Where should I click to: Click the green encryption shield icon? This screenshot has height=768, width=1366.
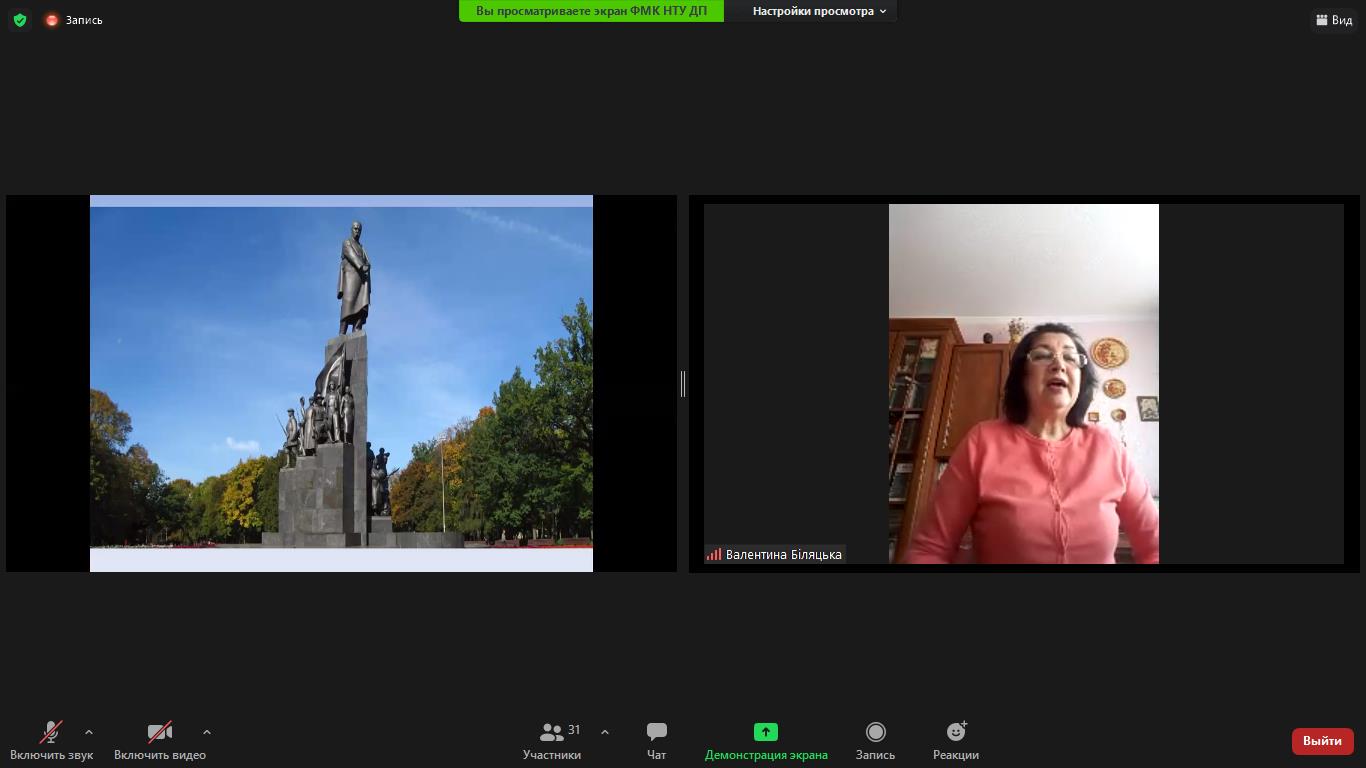[20, 20]
